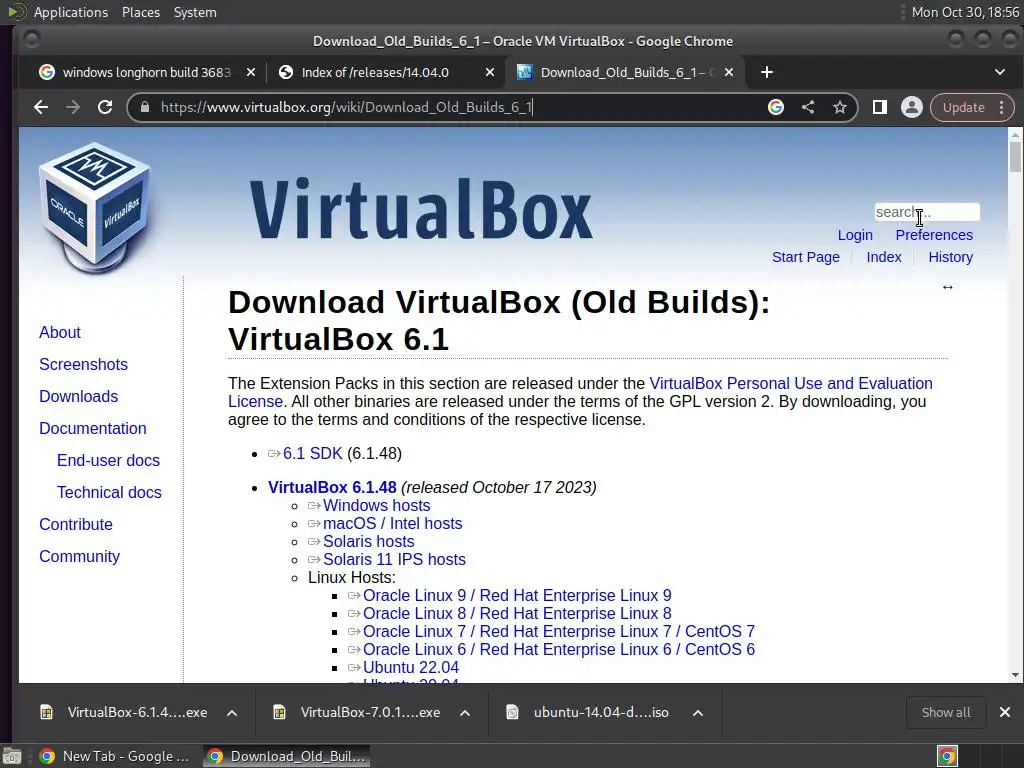Screen dimensions: 1024x768
Task: Click the forward navigation arrow
Action: (72, 107)
